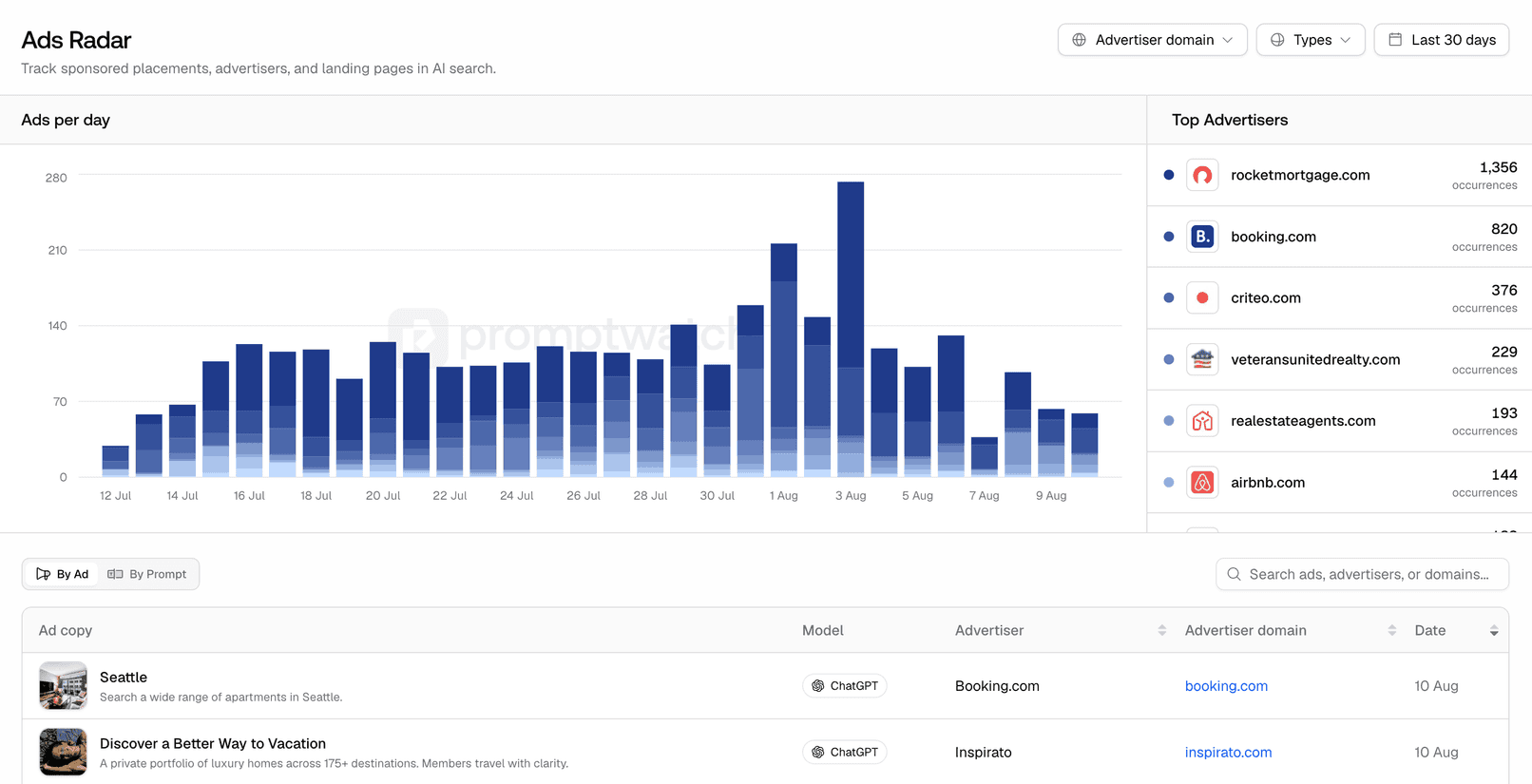Click the booking.com legend color dot
The height and width of the screenshot is (784, 1532).
coord(1169,237)
